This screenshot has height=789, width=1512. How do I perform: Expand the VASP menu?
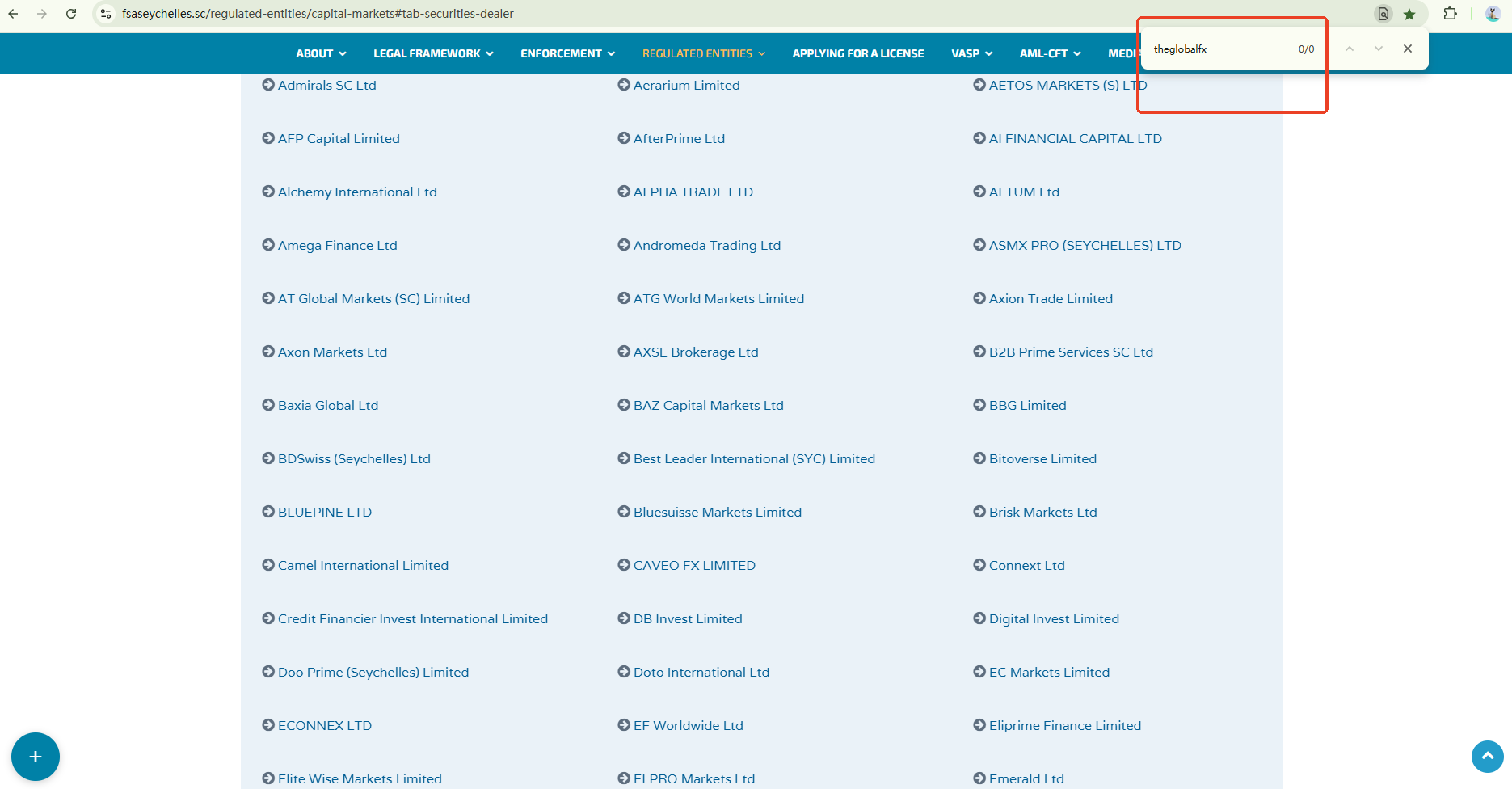pyautogui.click(x=971, y=53)
